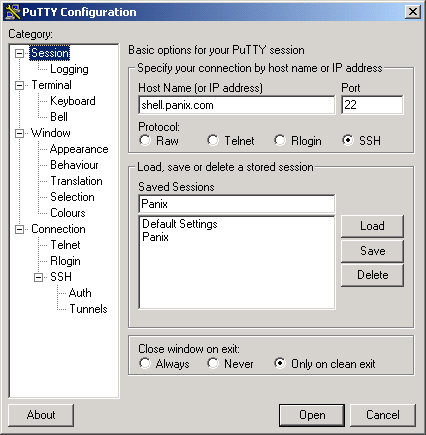Collapse the Connection tree node

tap(20, 229)
